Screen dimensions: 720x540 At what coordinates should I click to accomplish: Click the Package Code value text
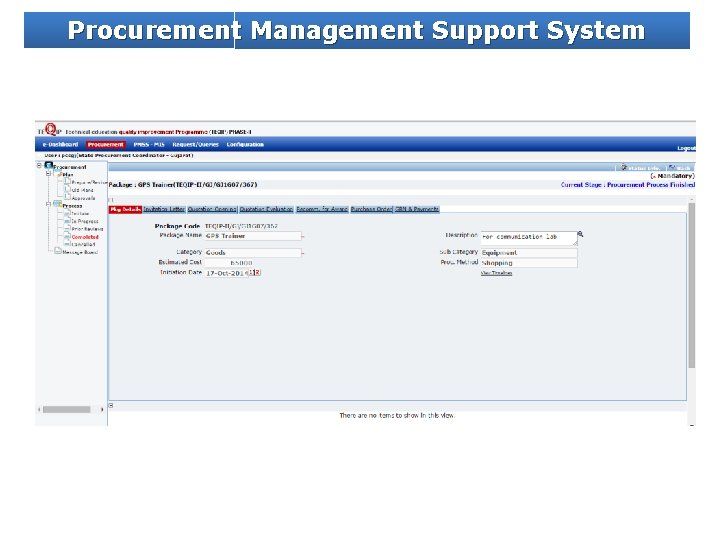point(241,226)
